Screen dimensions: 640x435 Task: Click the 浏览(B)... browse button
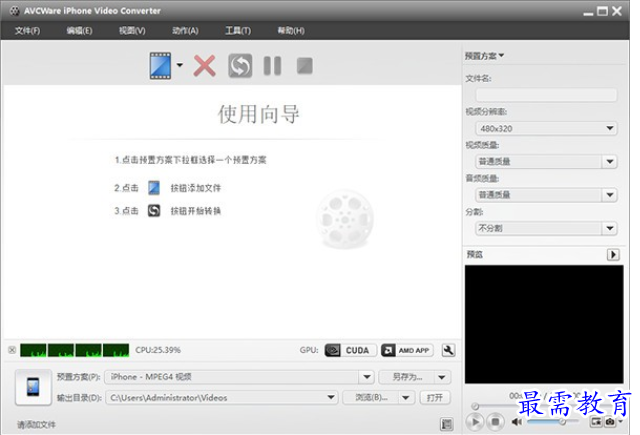371,397
